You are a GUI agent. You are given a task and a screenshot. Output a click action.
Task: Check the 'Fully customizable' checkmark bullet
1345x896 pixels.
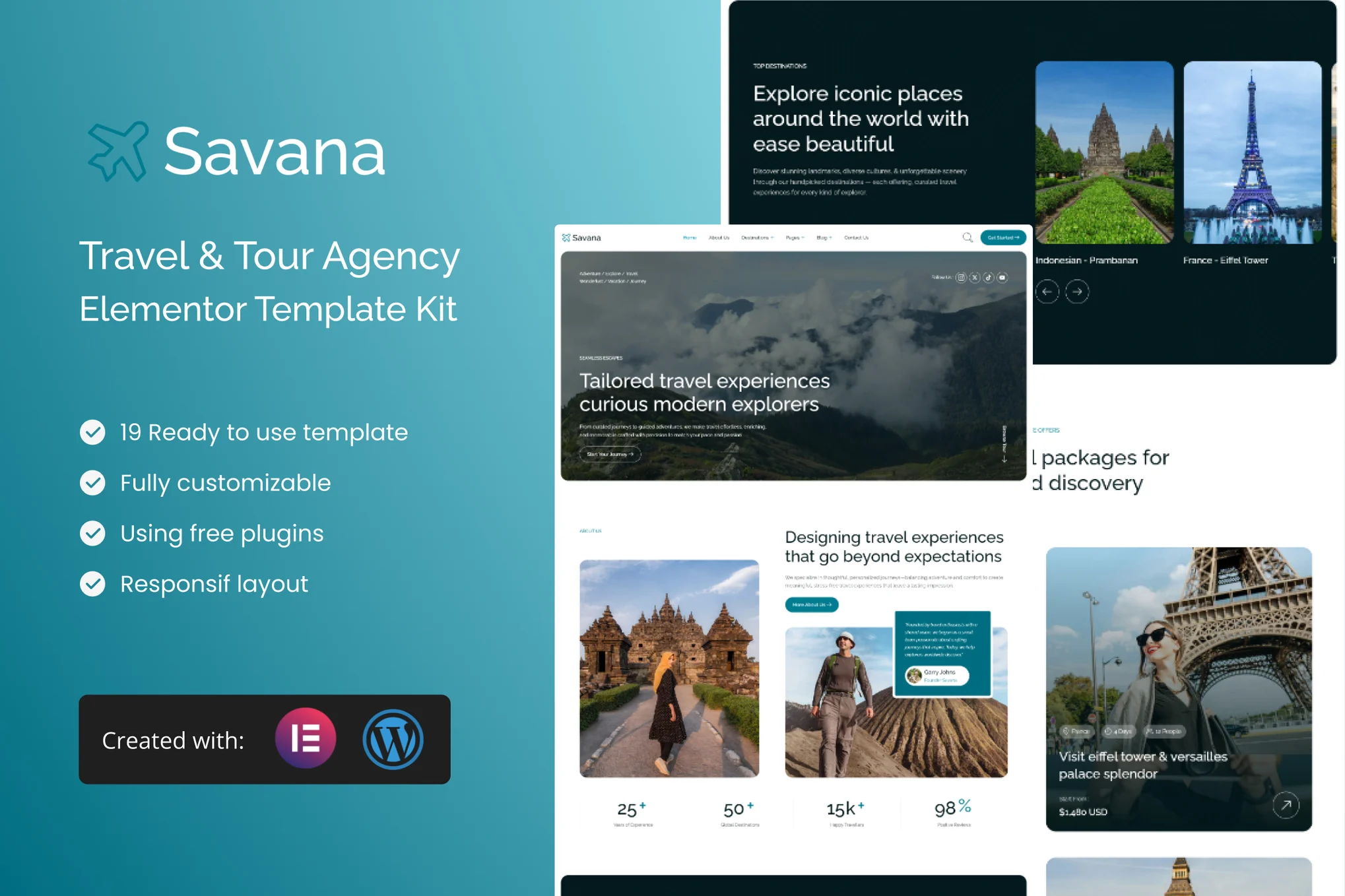pyautogui.click(x=93, y=483)
